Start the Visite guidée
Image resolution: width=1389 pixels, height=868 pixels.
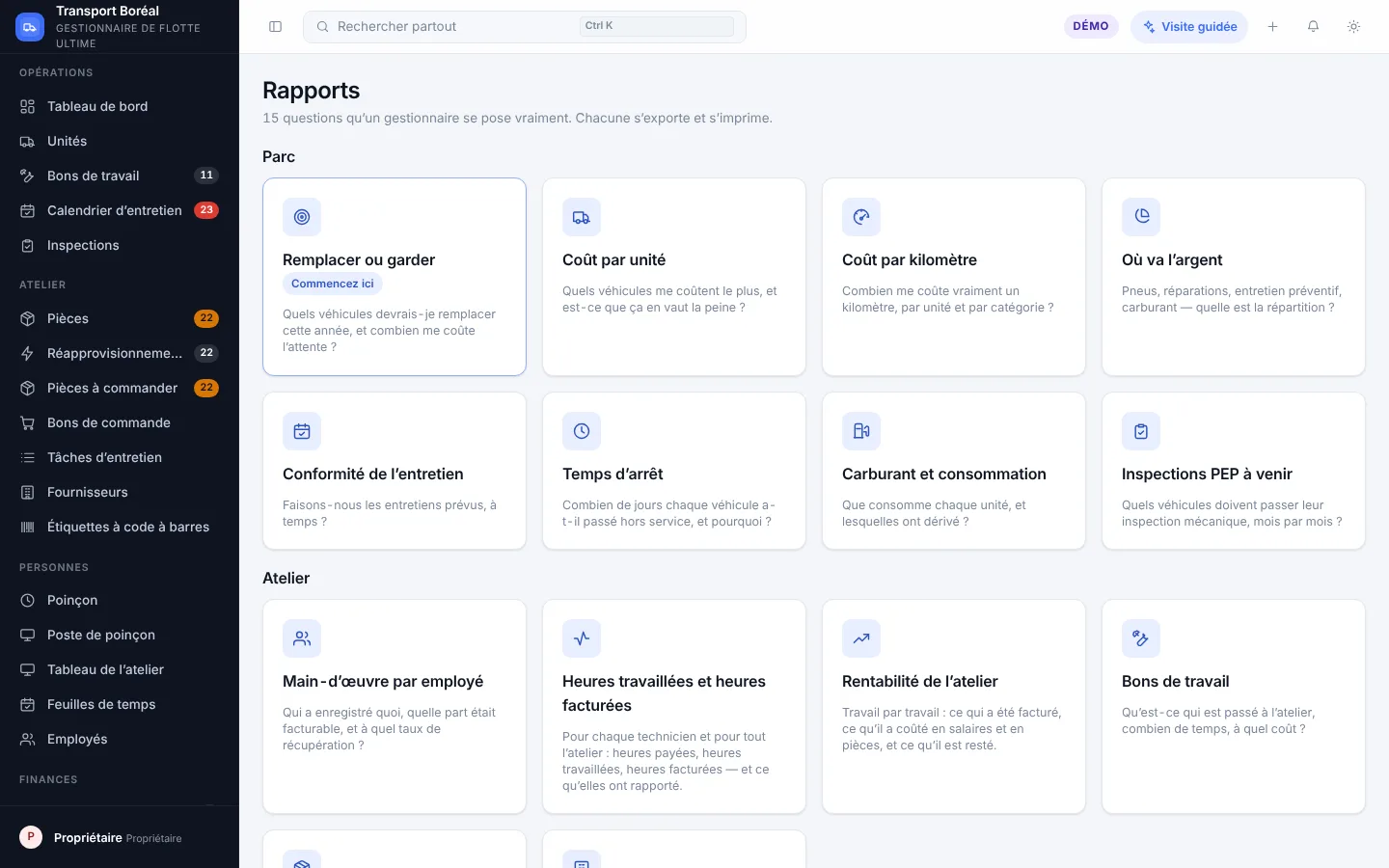(x=1189, y=27)
